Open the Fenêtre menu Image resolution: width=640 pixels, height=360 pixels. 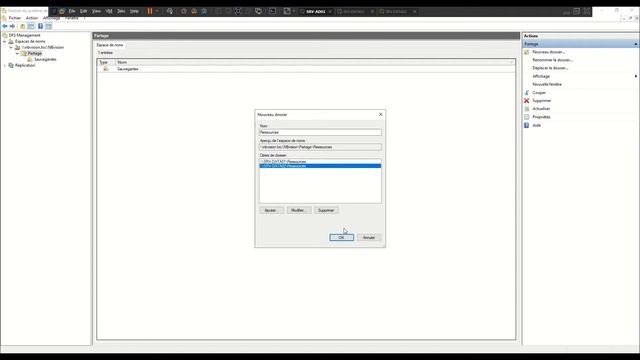(x=71, y=18)
